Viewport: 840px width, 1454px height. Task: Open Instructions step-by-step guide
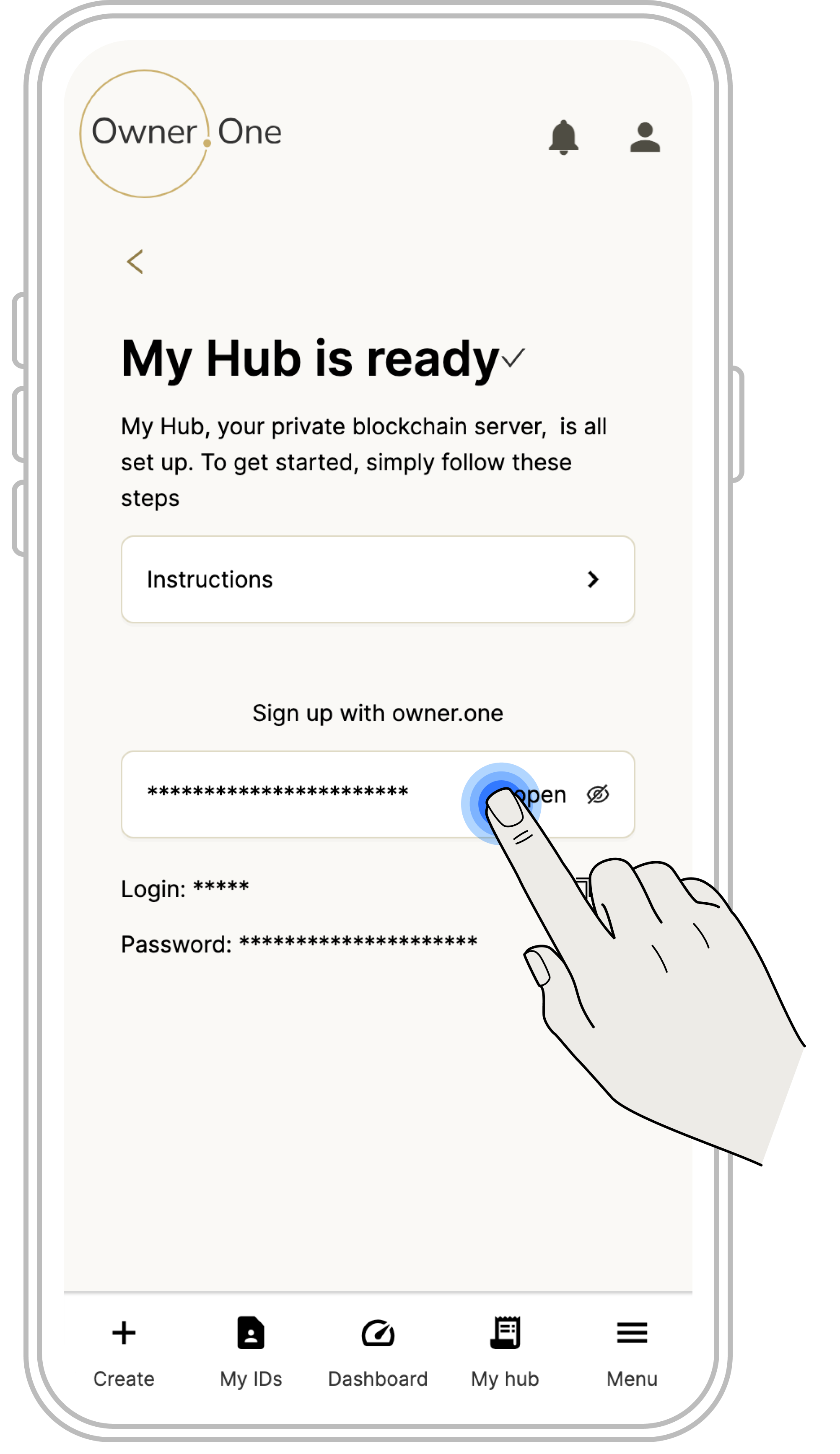pyautogui.click(x=379, y=579)
